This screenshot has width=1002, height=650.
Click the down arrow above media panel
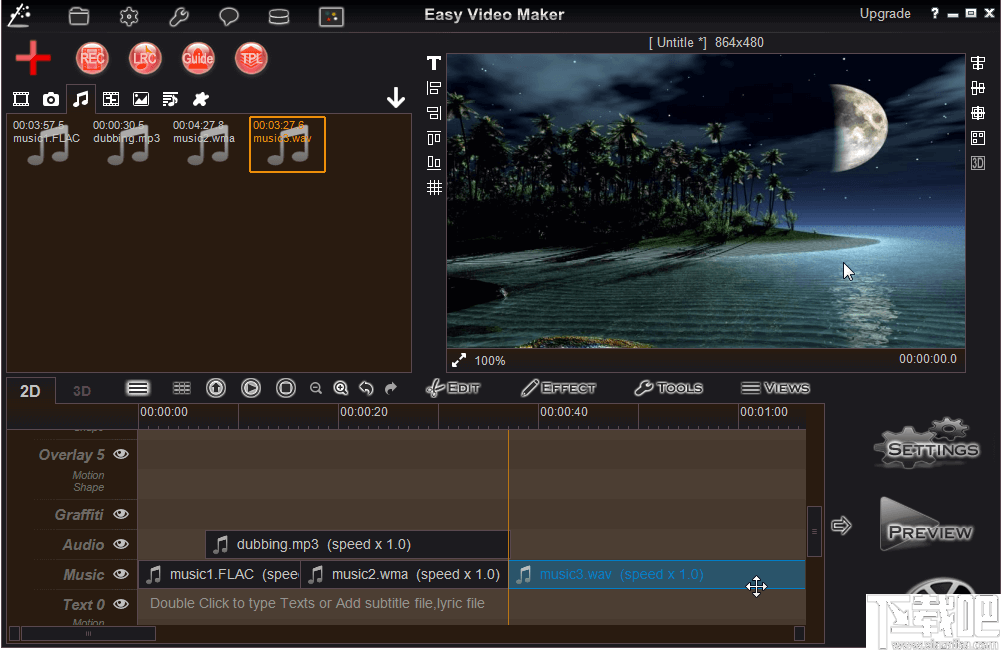[x=396, y=97]
